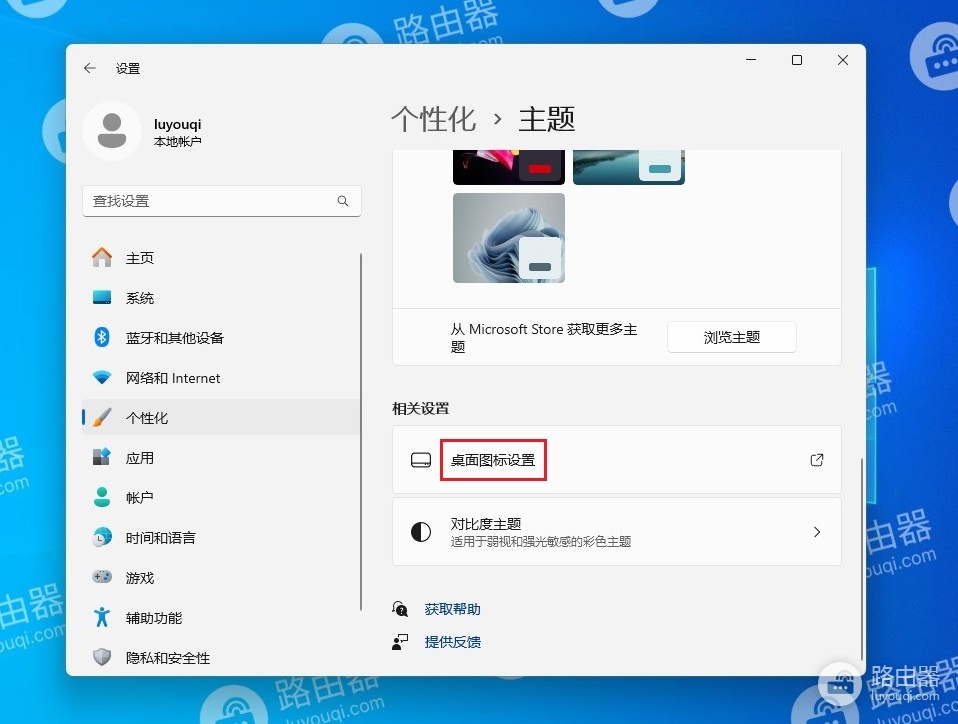Click the luyouqi account name
This screenshot has height=724, width=958.
click(x=177, y=124)
